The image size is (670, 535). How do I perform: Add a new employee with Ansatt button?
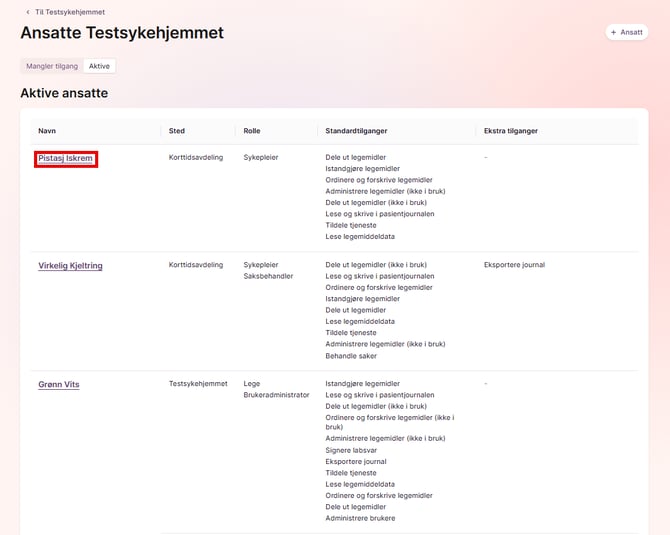point(626,32)
